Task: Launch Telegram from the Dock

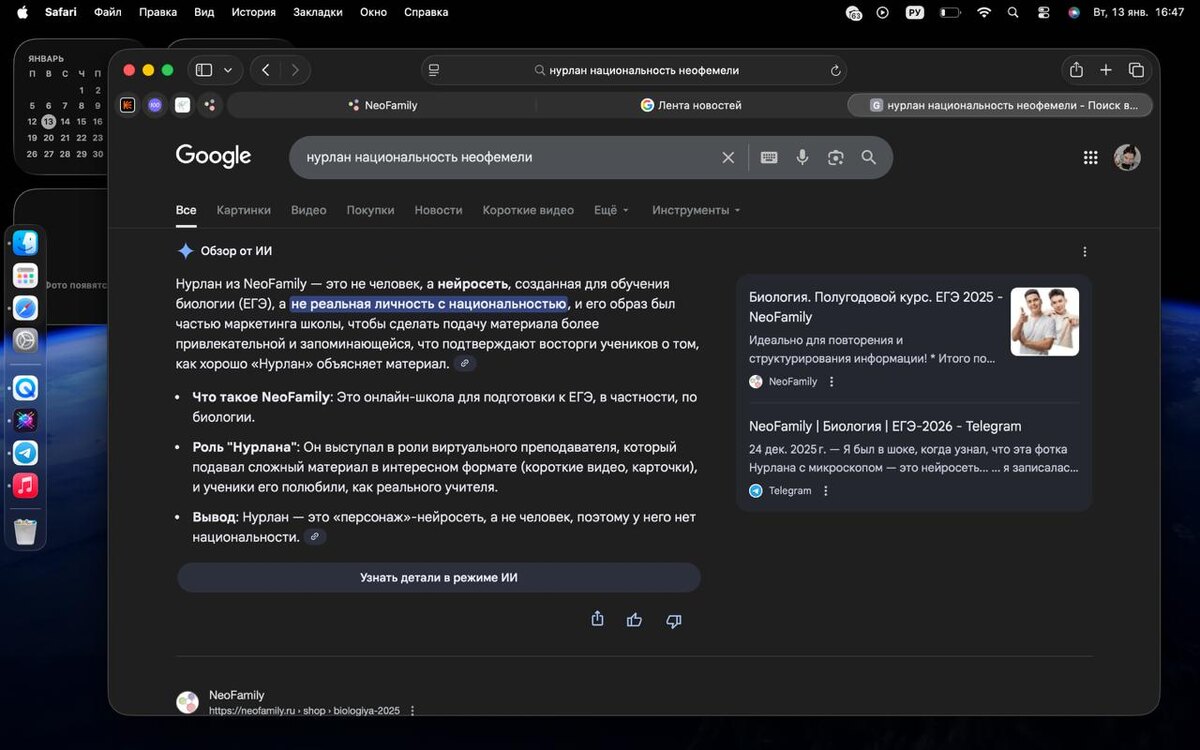Action: [26, 453]
